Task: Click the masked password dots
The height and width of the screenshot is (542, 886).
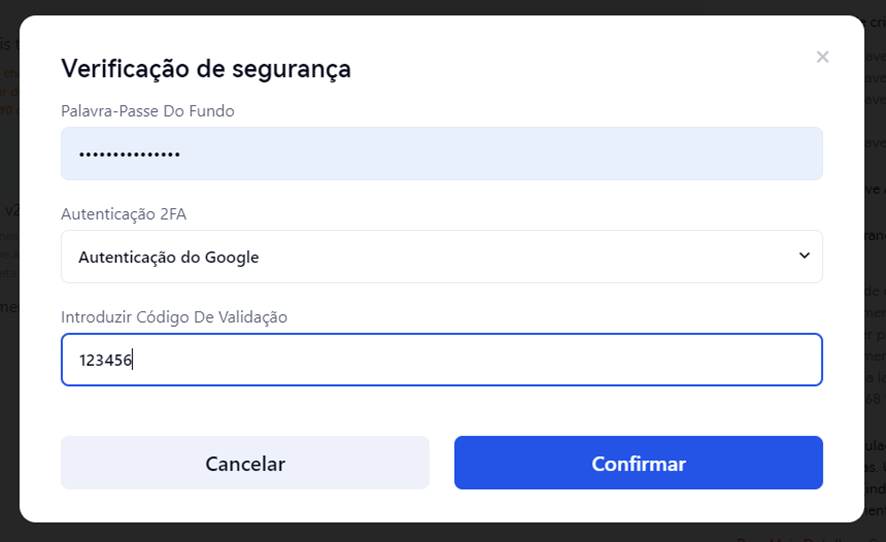Action: pyautogui.click(x=129, y=154)
